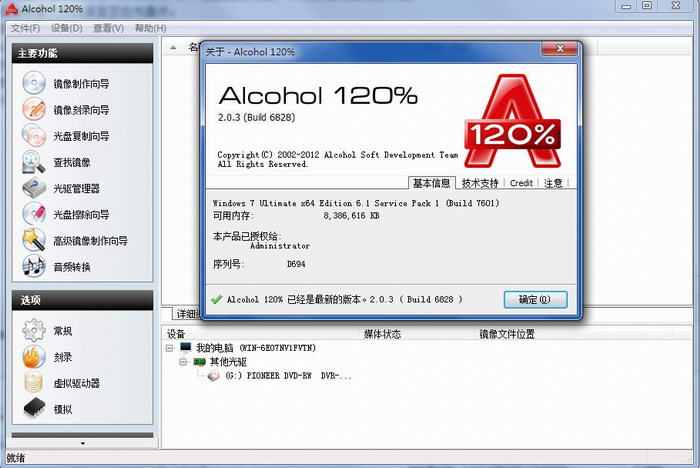Click the 模拟 chip icon

[34, 408]
